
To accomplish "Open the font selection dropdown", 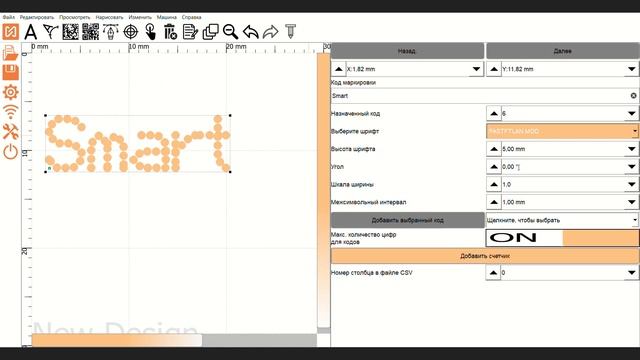I will click(x=562, y=131).
